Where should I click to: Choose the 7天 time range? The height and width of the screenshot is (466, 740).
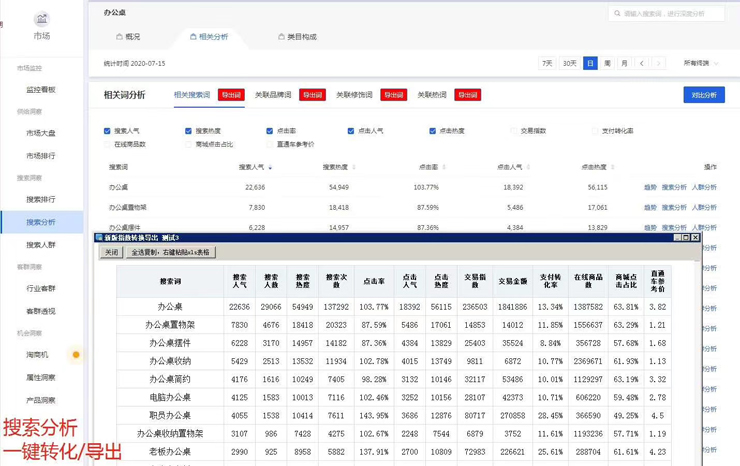[547, 63]
